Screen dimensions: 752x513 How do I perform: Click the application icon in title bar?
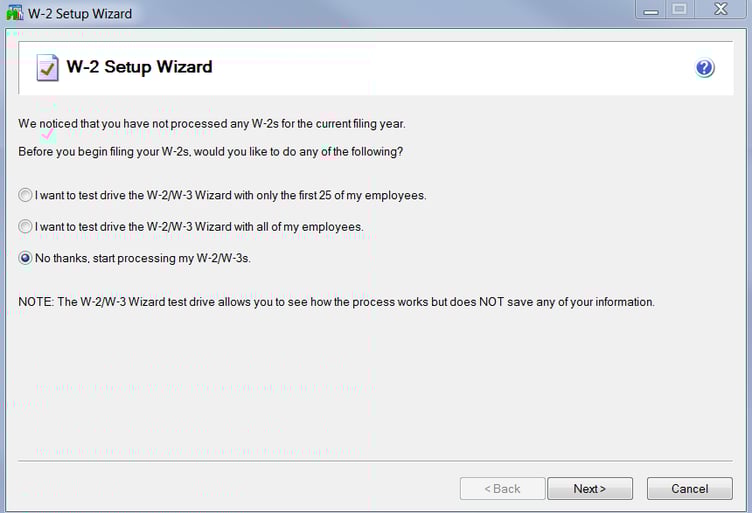13,14
